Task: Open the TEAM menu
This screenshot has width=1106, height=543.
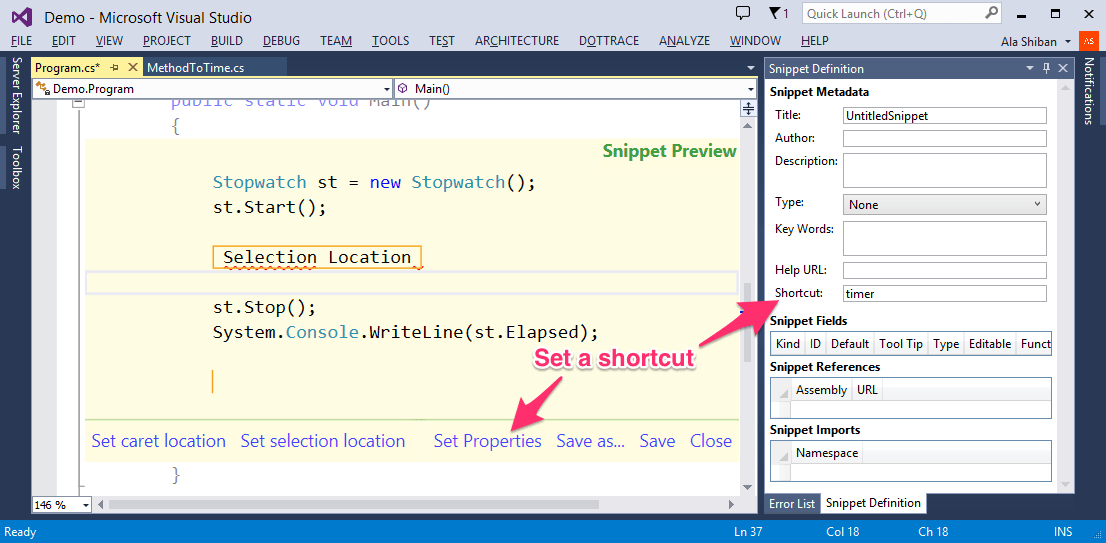Action: pos(336,41)
